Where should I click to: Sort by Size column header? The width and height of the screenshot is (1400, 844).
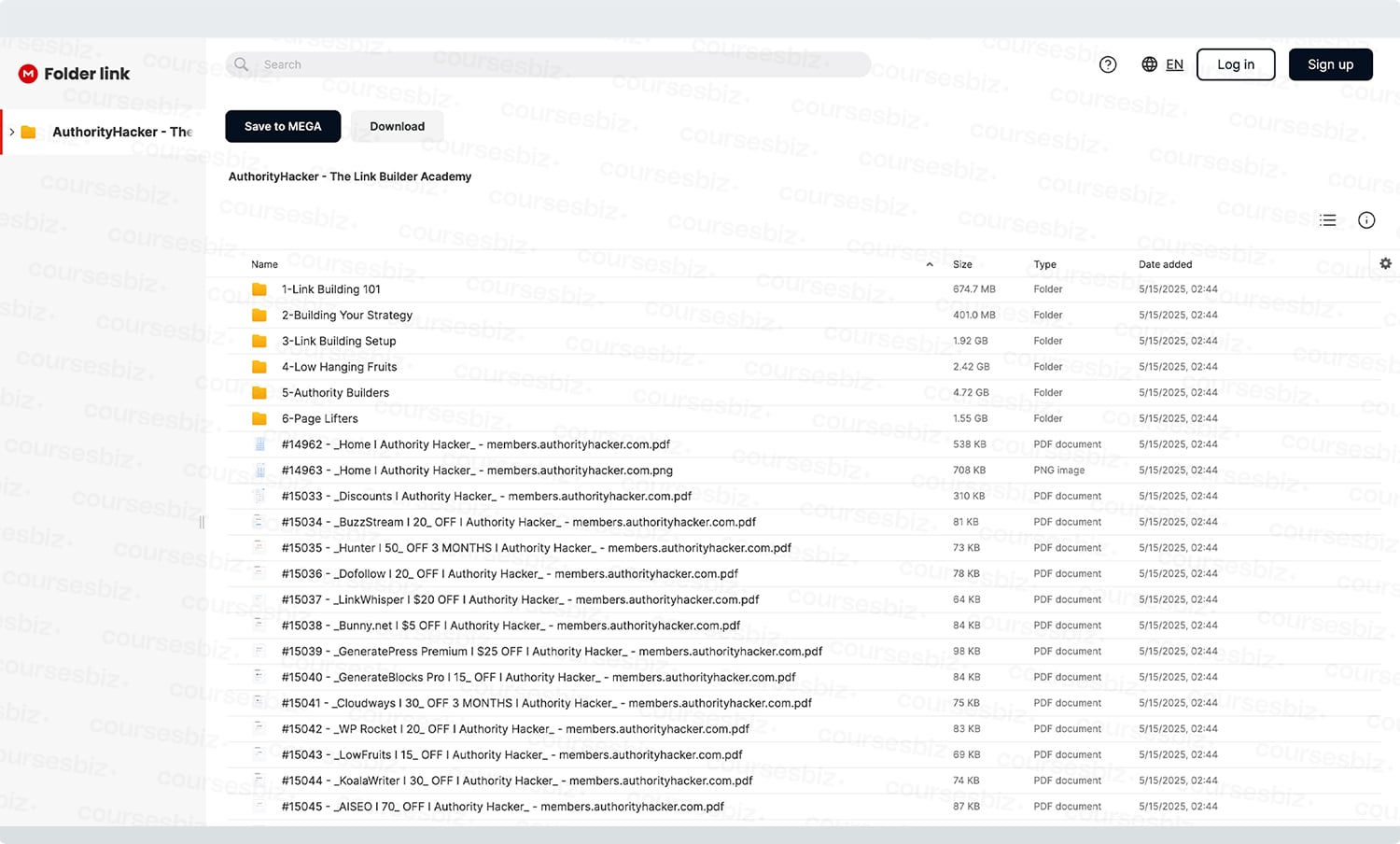(x=962, y=265)
